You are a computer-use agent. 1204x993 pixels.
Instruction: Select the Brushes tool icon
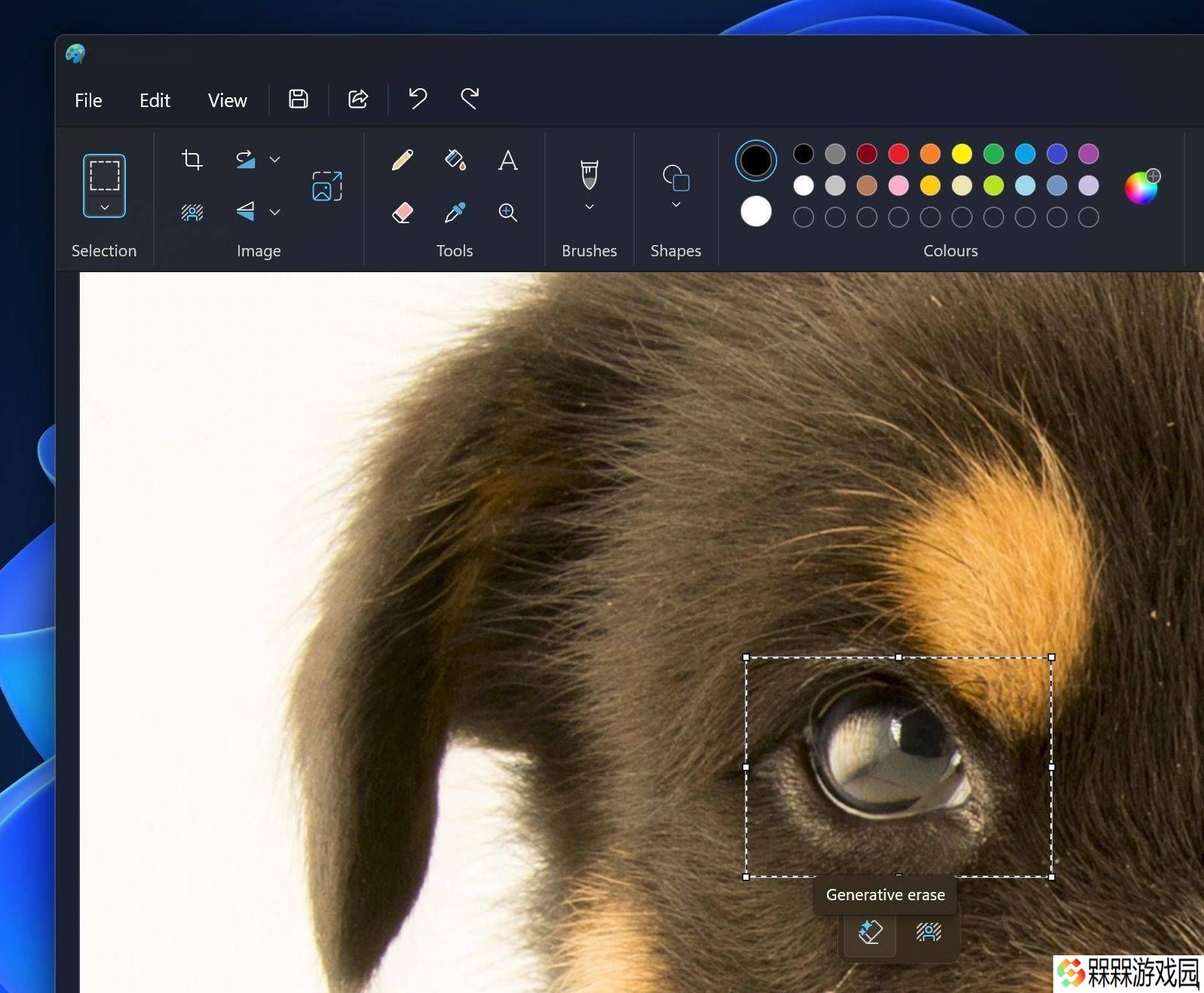coord(590,174)
